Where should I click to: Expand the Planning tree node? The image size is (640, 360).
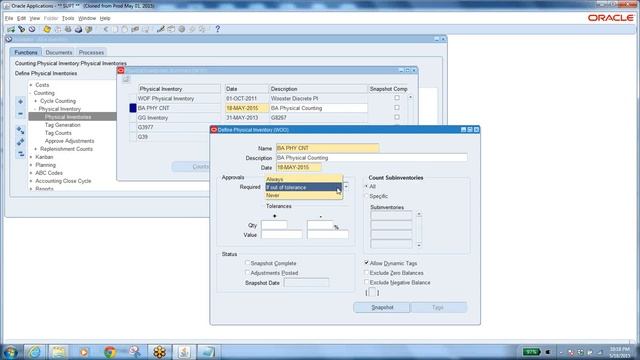click(x=31, y=165)
